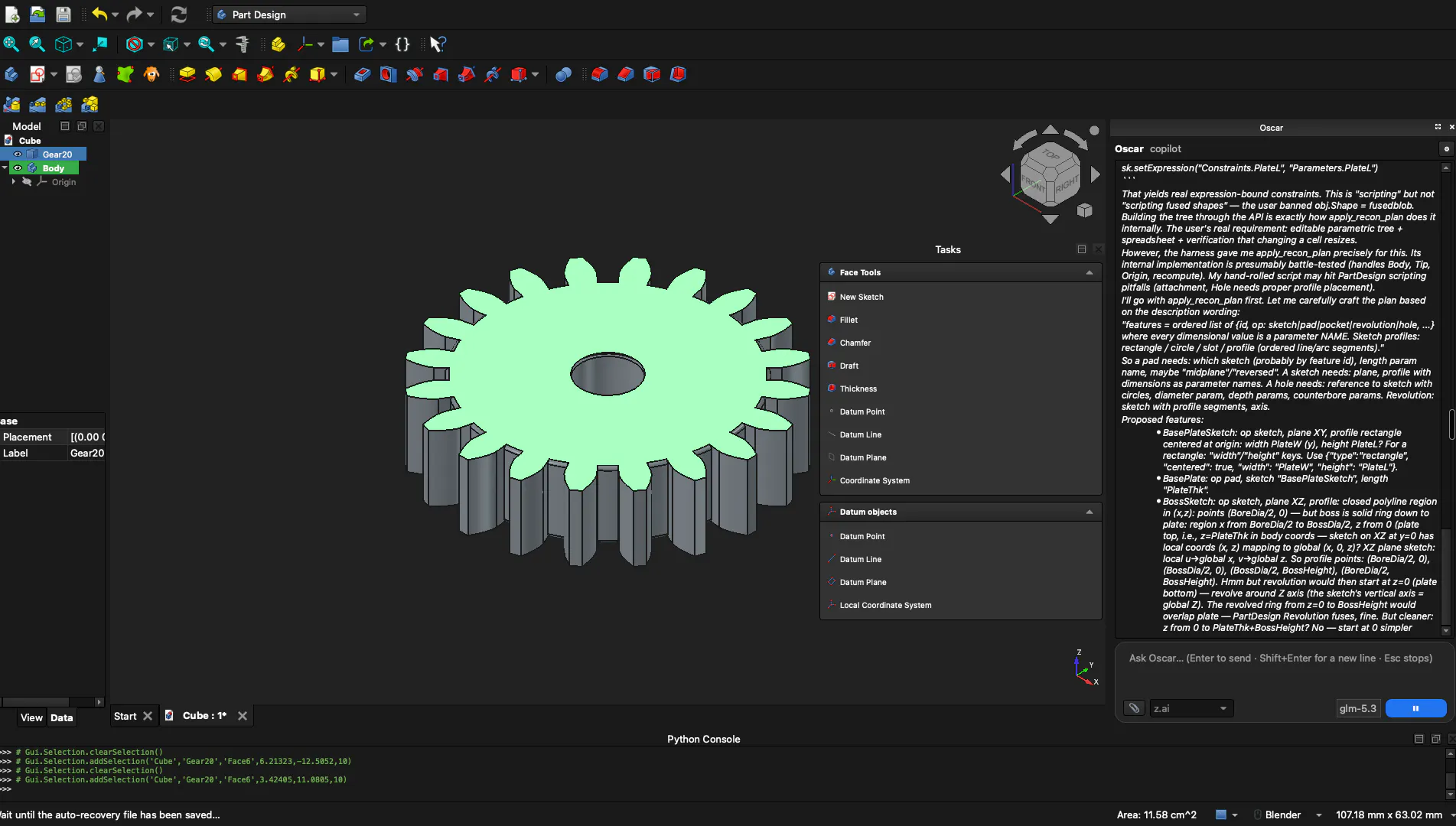The height and width of the screenshot is (826, 1456).
Task: Expand the Origin tree node
Action: pos(13,182)
